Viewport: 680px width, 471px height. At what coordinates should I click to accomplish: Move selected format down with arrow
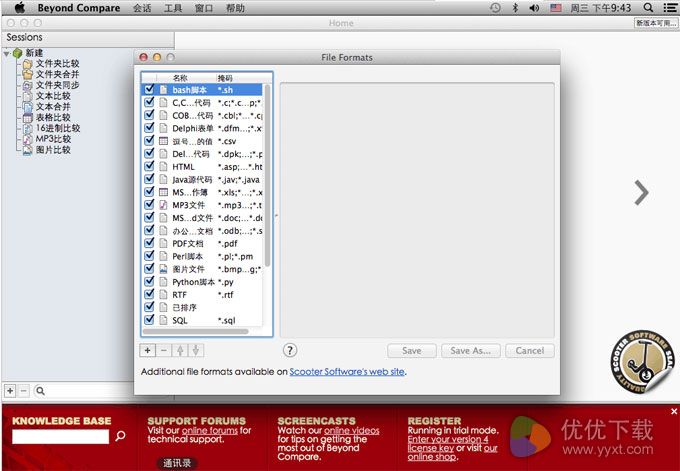(196, 350)
